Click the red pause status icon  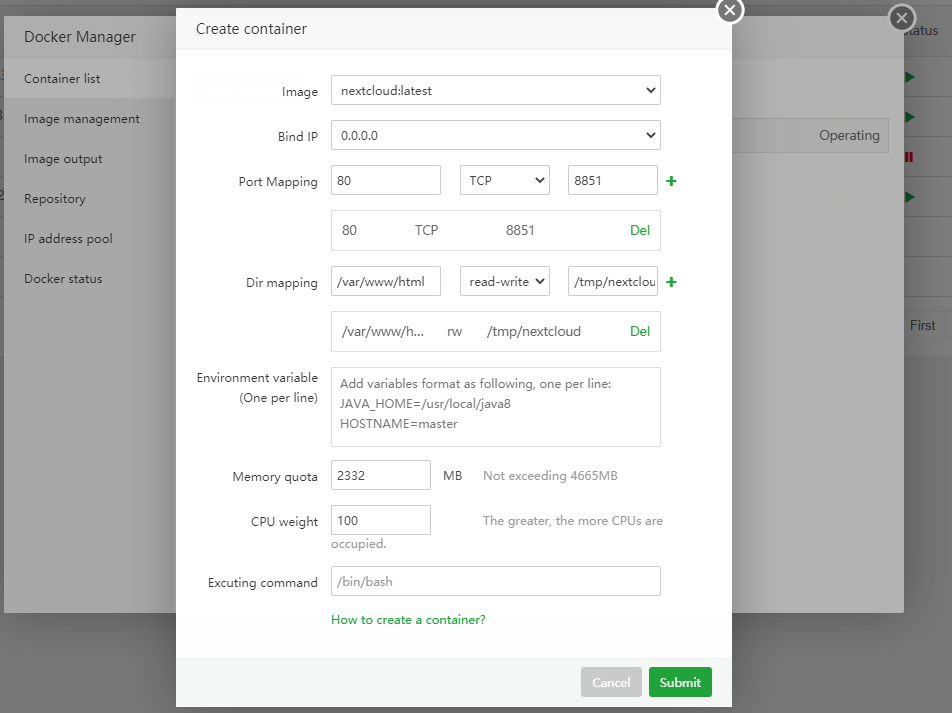(909, 157)
